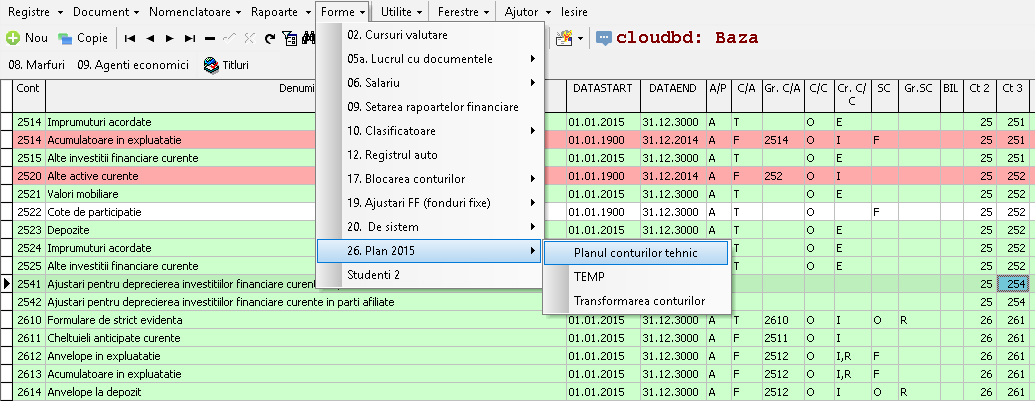This screenshot has width=1035, height=401.
Task: Choose the TEMP submenu entry
Action: [x=636, y=277]
